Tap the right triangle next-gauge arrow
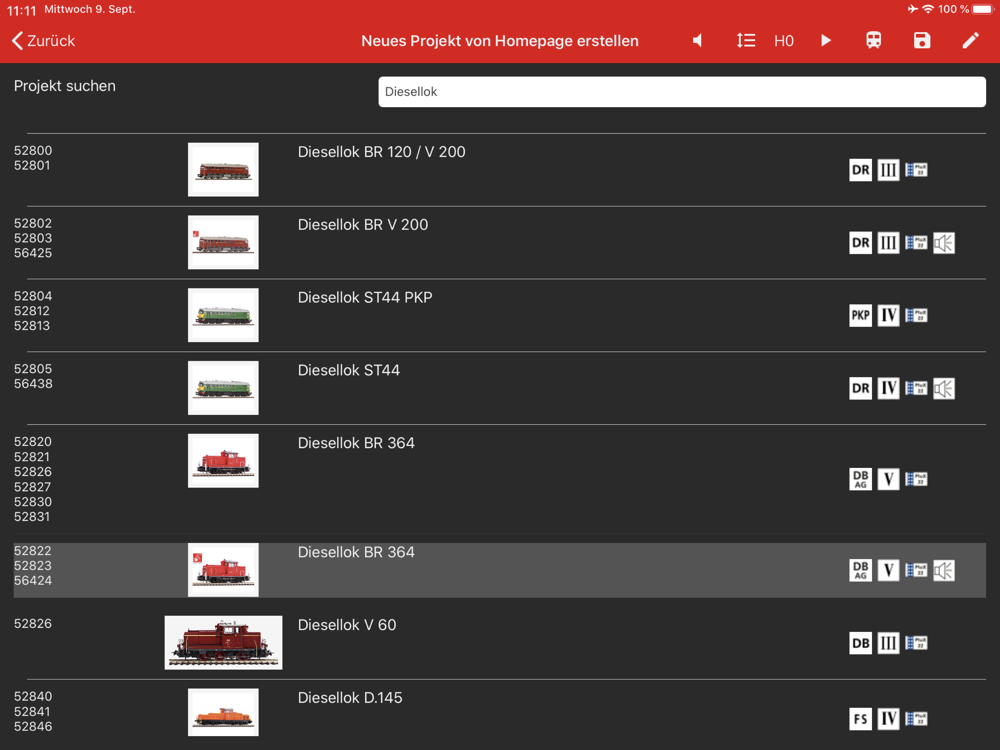The image size is (1000, 750). 826,41
